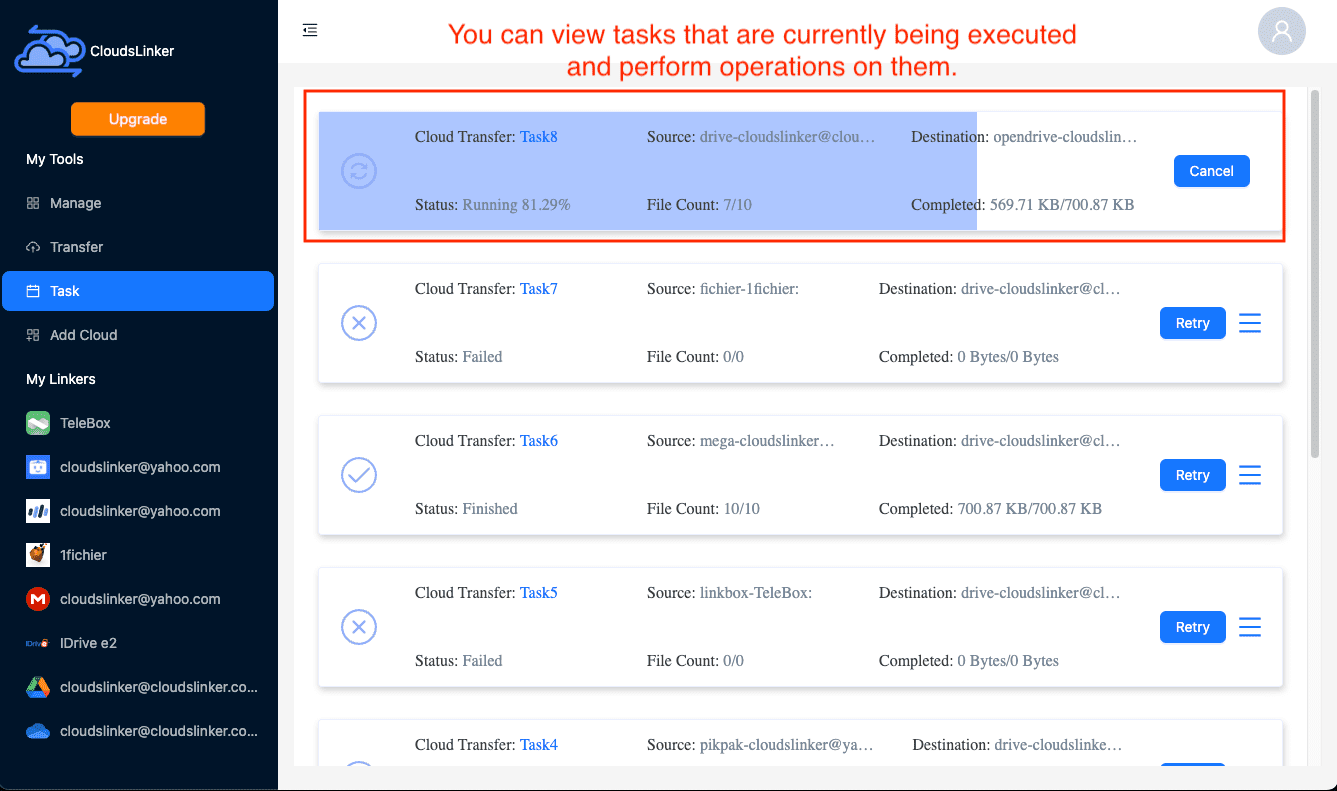
Task: Click the Add Cloud icon
Action: (33, 335)
